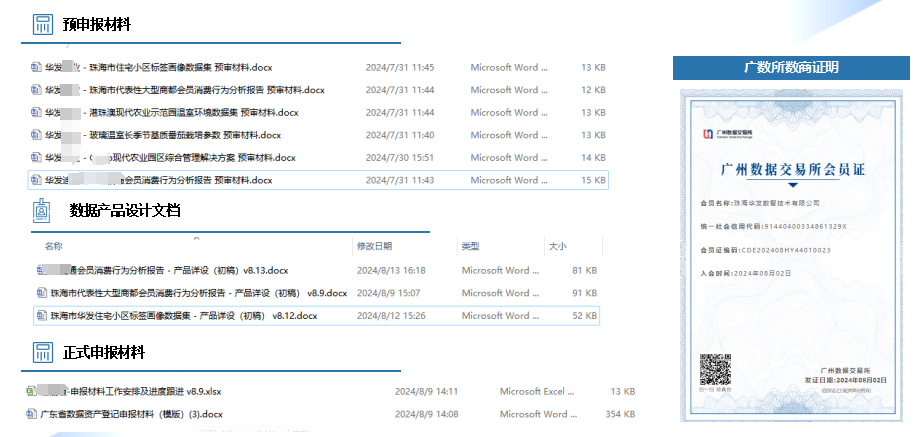Click the Excel icon of 申报材料工作安排及进度跟进 v8.9.xlsx
Screen dimensions: 915x437
31,391
